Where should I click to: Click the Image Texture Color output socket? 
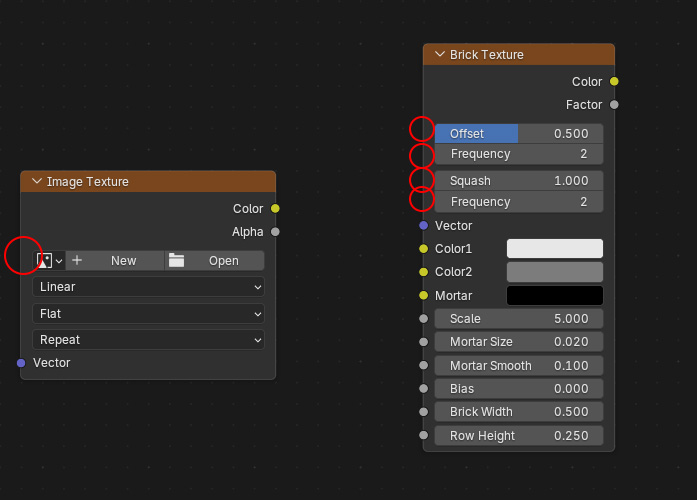[275, 208]
